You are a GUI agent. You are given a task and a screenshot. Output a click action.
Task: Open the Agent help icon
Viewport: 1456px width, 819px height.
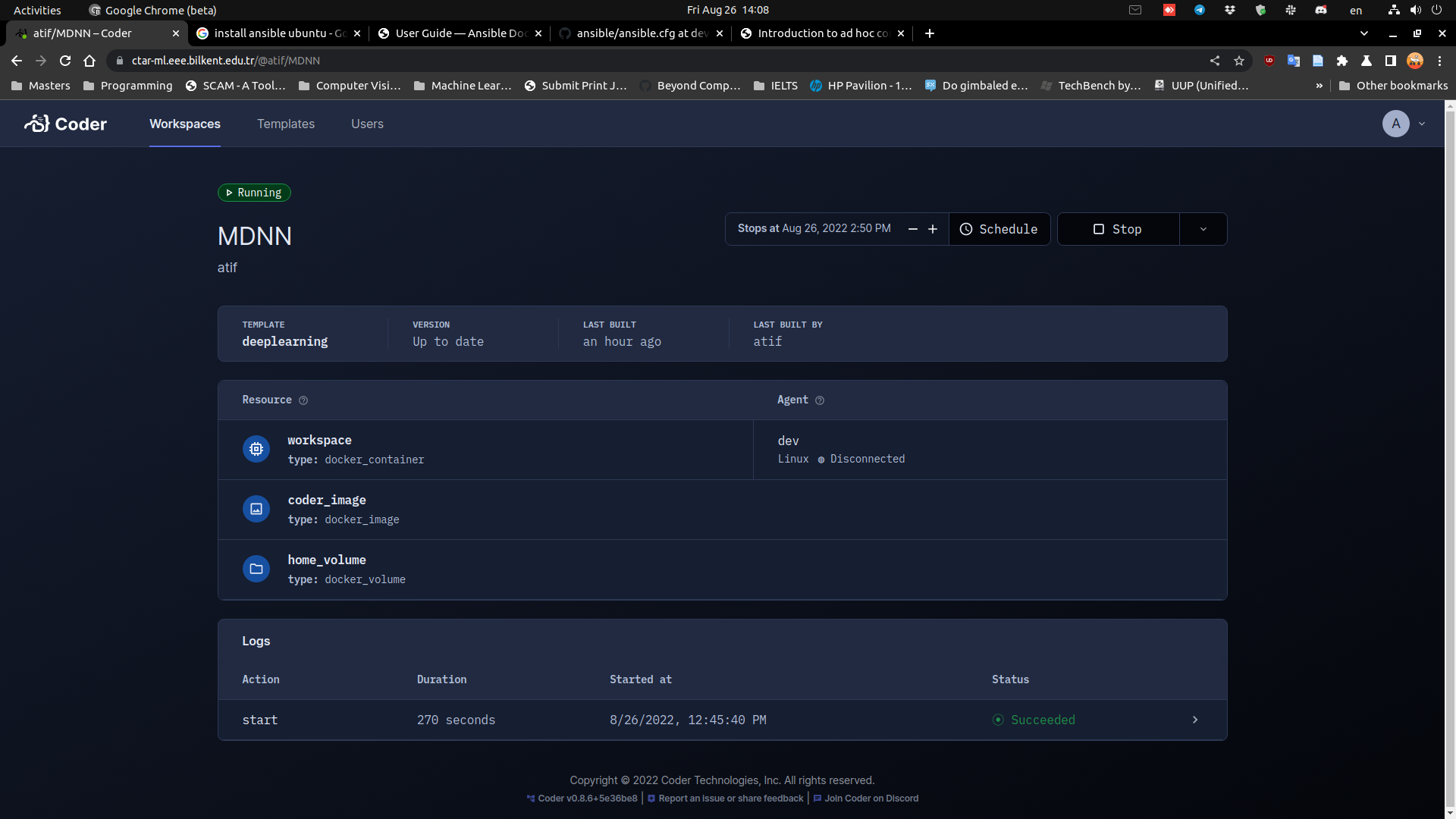pyautogui.click(x=820, y=400)
